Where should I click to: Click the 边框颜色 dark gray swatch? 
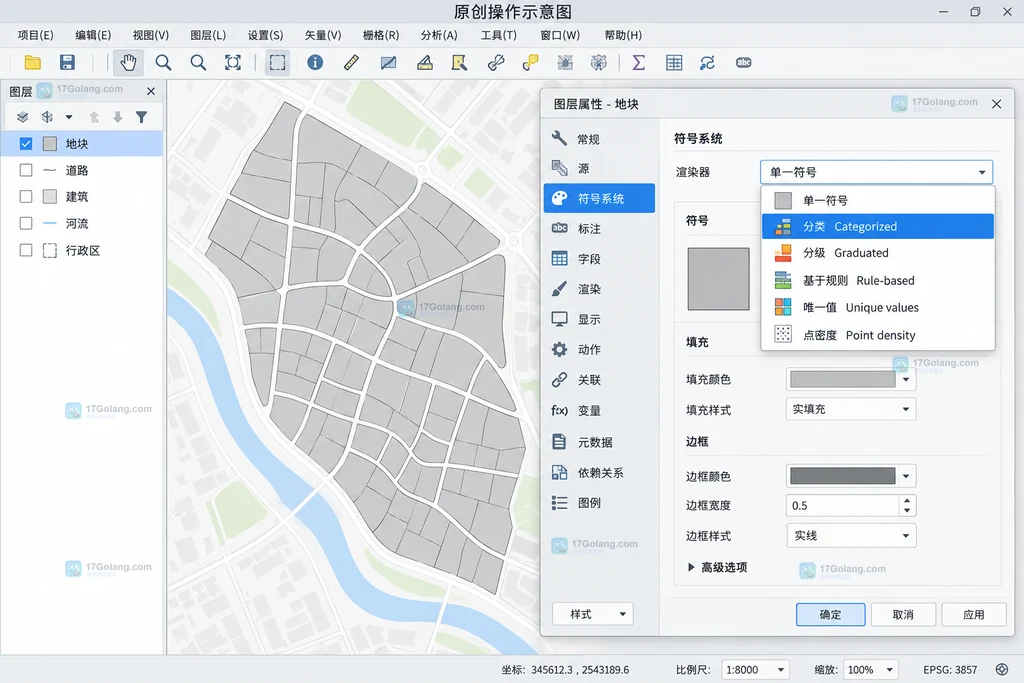click(842, 476)
